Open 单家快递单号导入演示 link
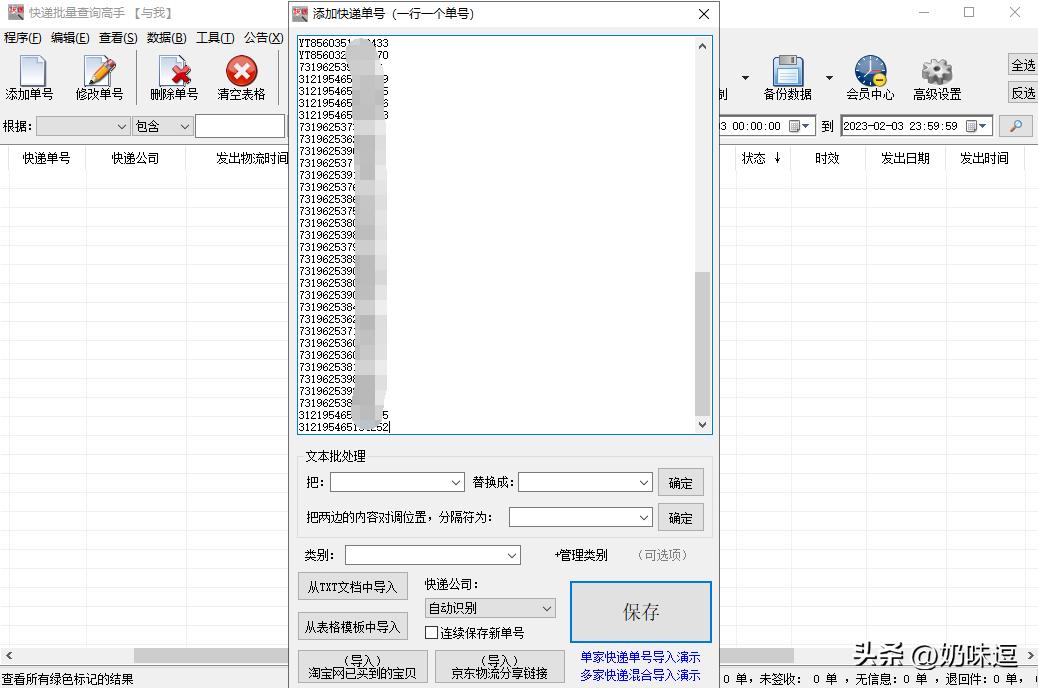This screenshot has height=688, width=1038. tap(640, 657)
